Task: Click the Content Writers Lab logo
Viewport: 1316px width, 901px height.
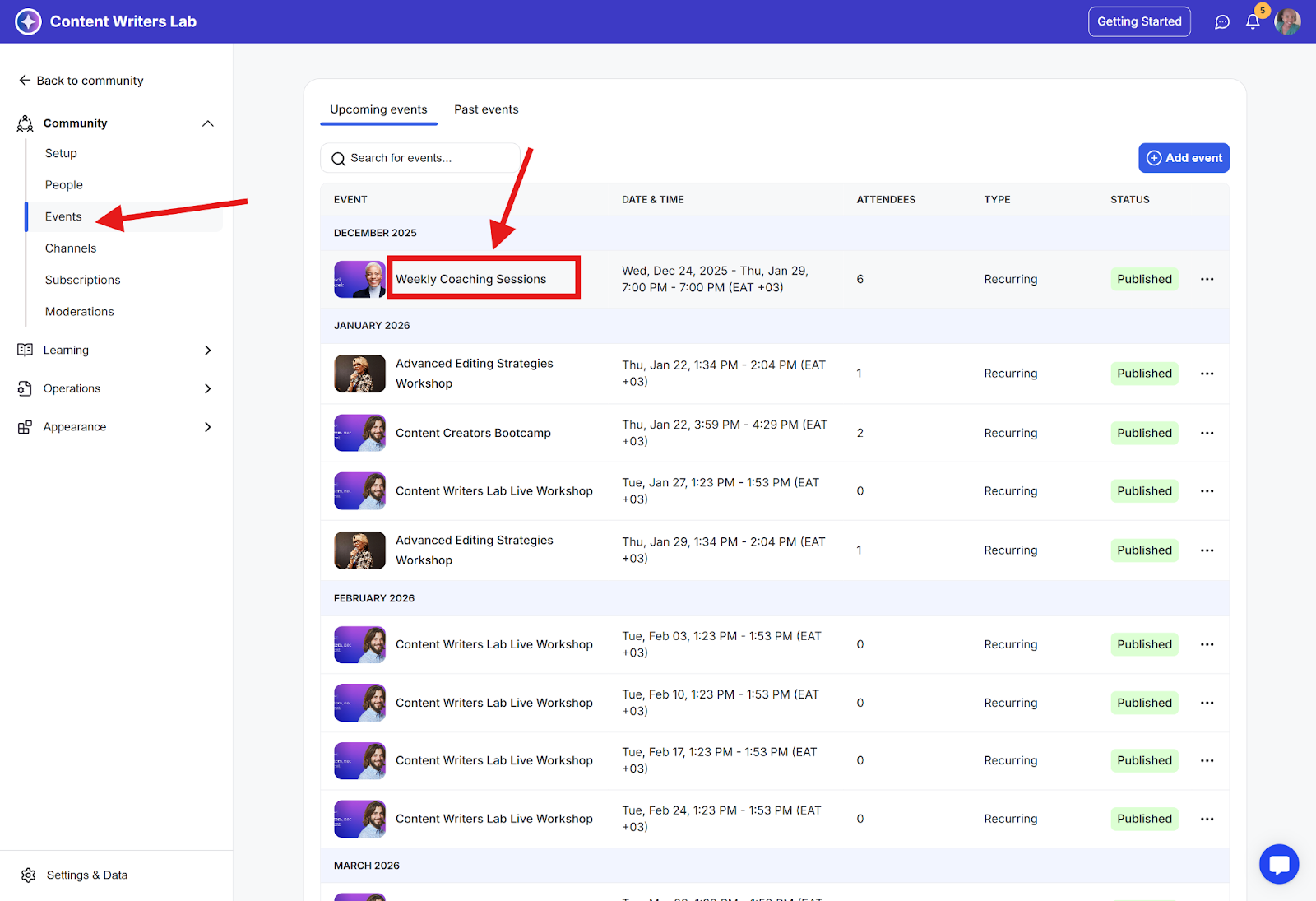Action: 28,21
